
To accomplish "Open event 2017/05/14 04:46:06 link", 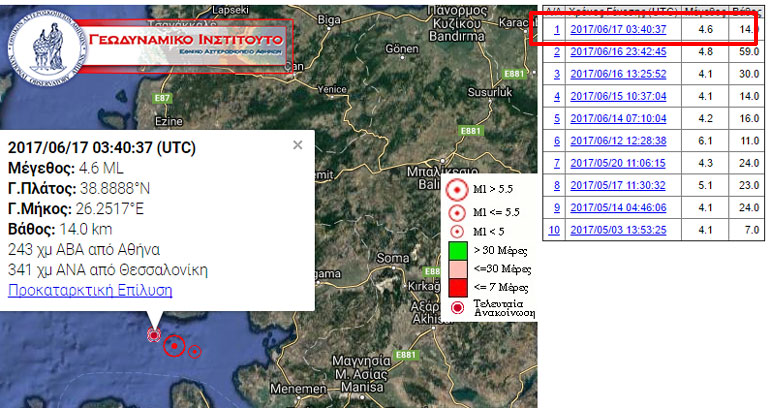I will pyautogui.click(x=618, y=208).
